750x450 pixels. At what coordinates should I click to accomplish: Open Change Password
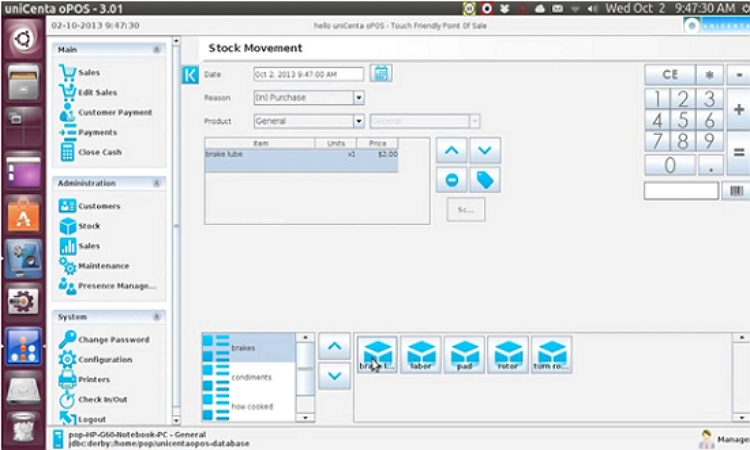(104, 339)
